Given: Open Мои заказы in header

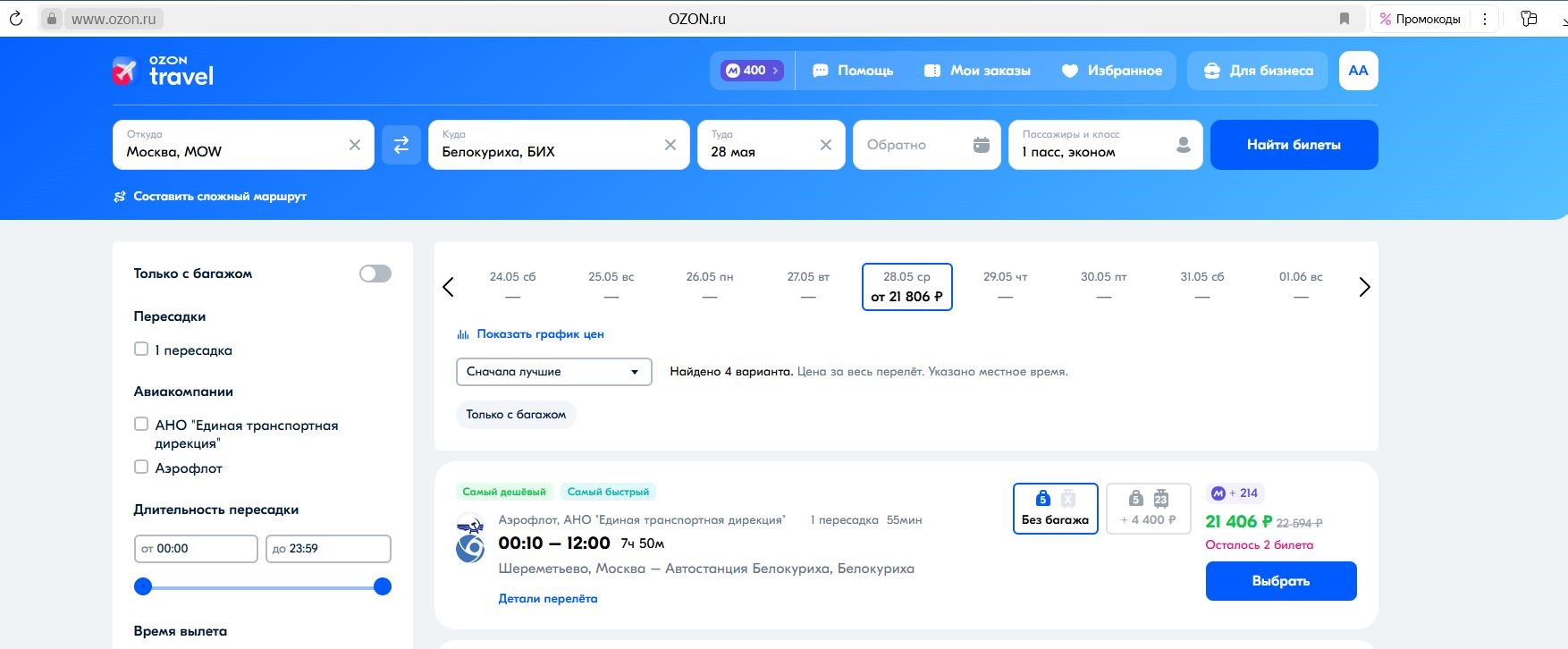Looking at the screenshot, I should [977, 71].
